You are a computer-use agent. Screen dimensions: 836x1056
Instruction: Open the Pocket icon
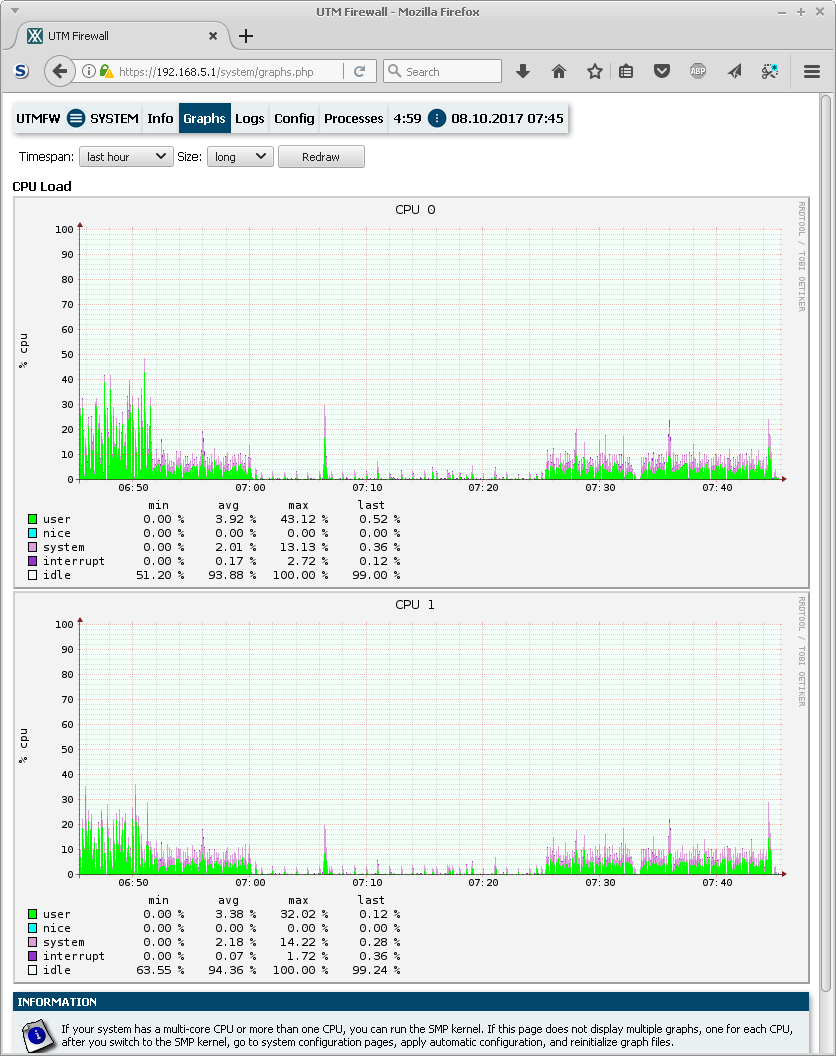tap(662, 71)
